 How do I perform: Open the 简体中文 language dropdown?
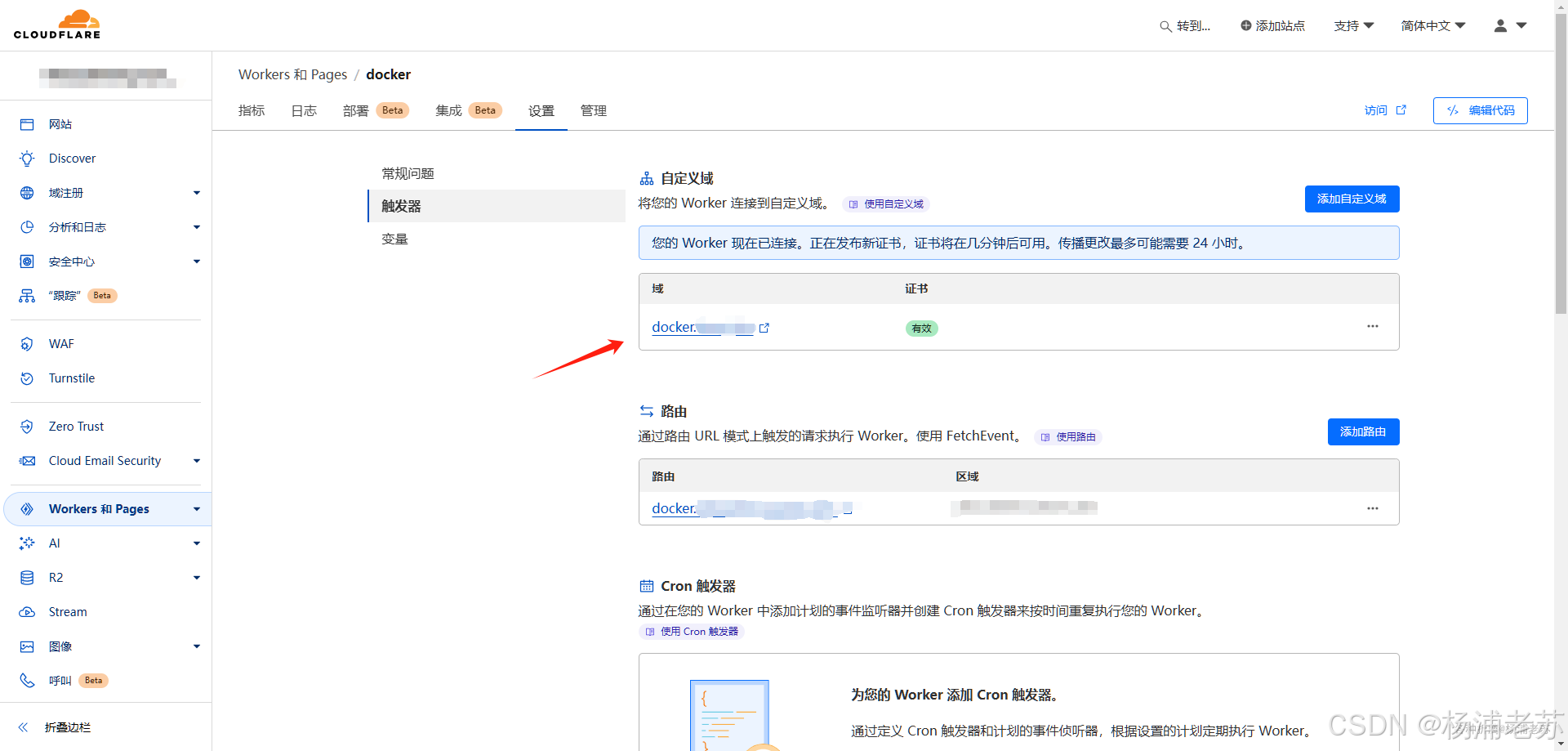click(x=1433, y=26)
